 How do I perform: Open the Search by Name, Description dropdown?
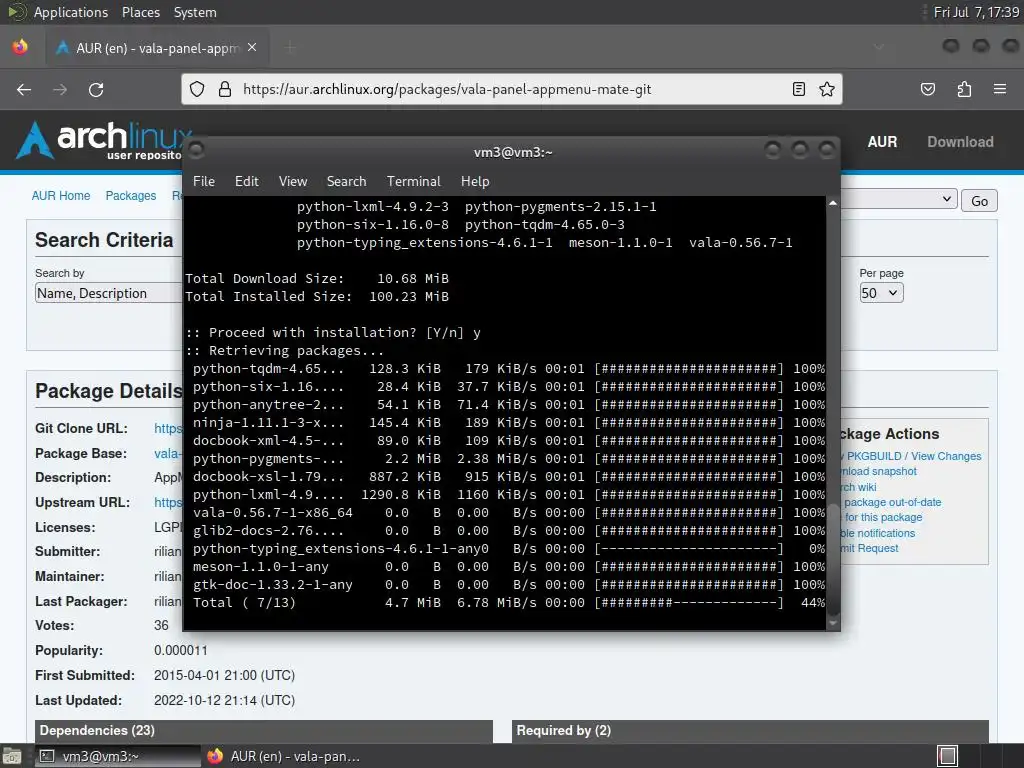[x=108, y=293]
